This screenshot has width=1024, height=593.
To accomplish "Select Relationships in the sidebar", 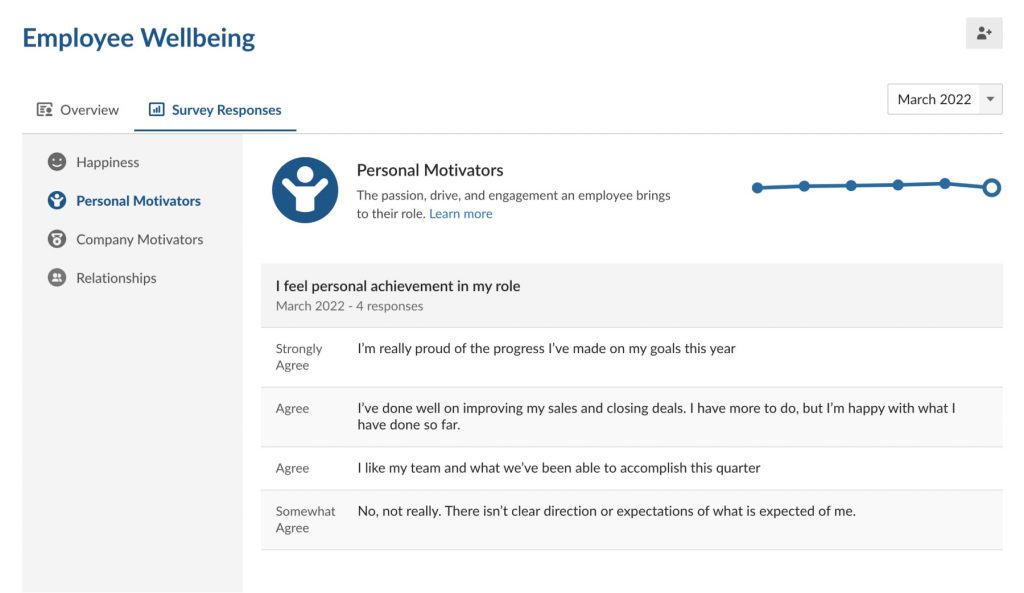I will (116, 278).
